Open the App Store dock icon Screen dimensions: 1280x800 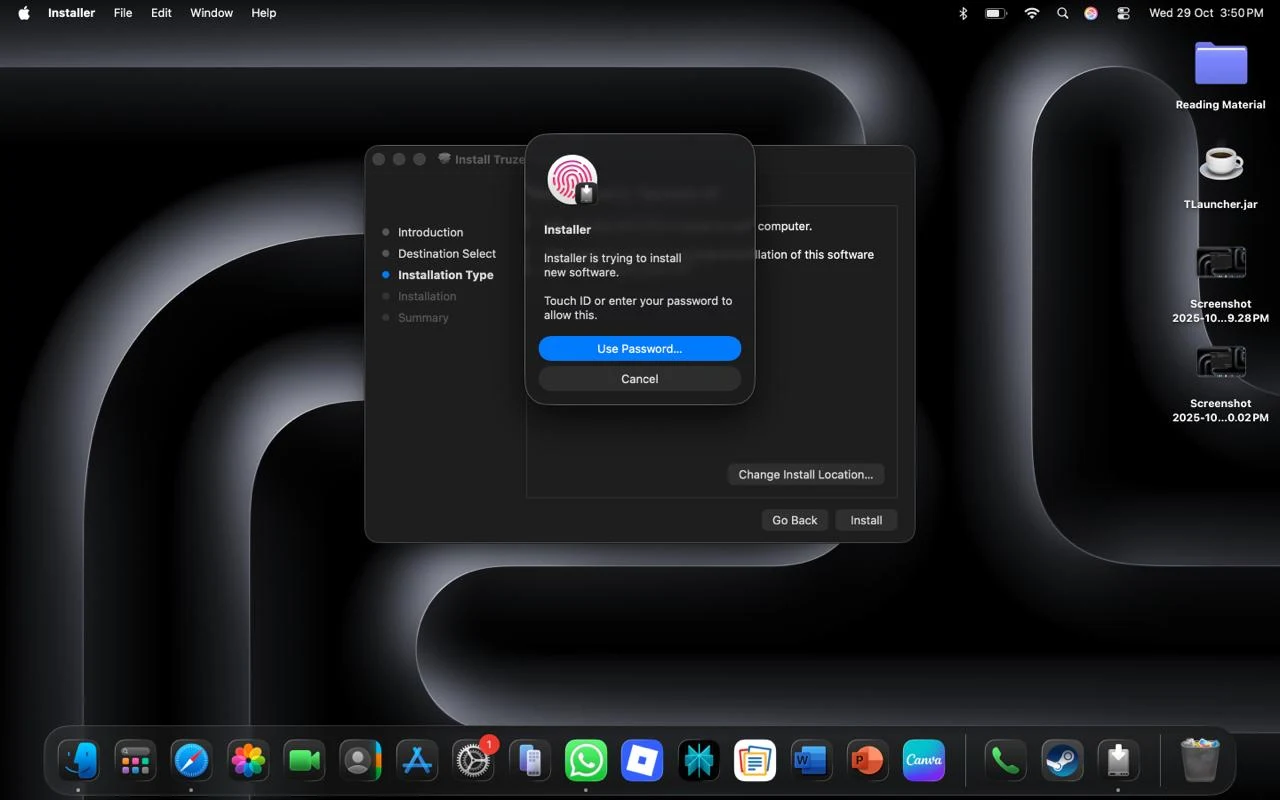click(417, 761)
